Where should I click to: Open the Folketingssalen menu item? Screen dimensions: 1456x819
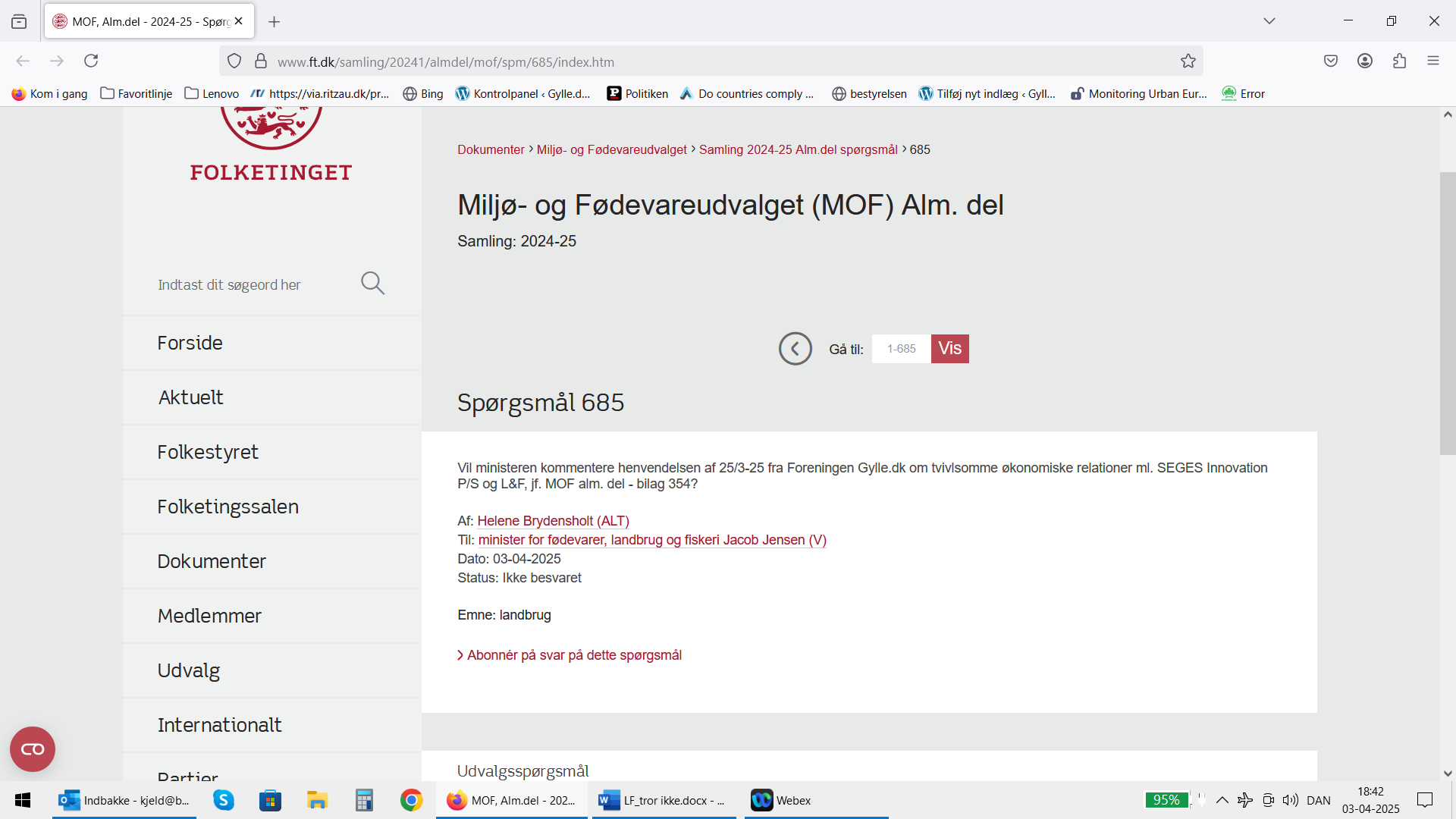click(x=272, y=507)
